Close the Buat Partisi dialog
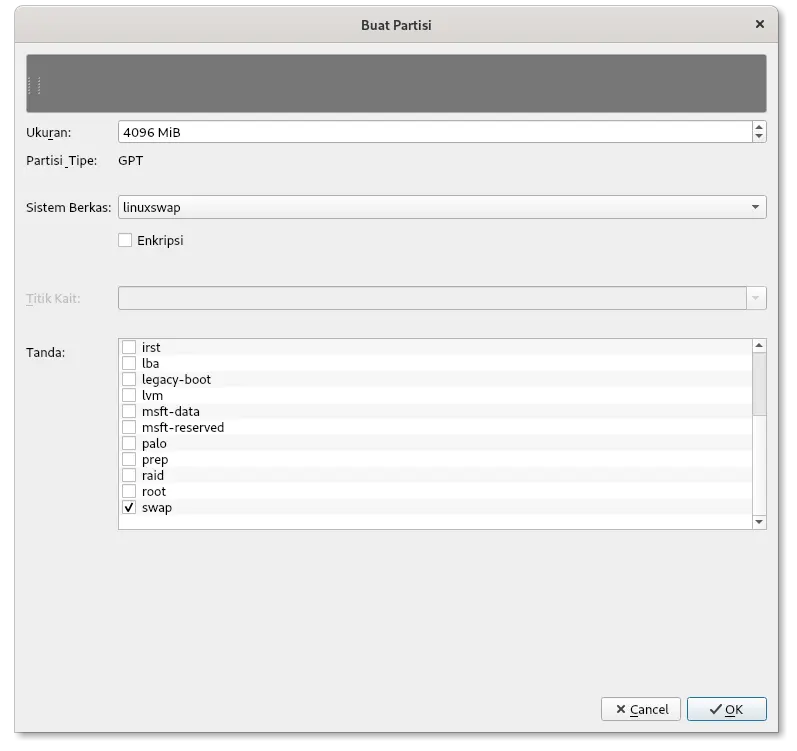 [759, 24]
